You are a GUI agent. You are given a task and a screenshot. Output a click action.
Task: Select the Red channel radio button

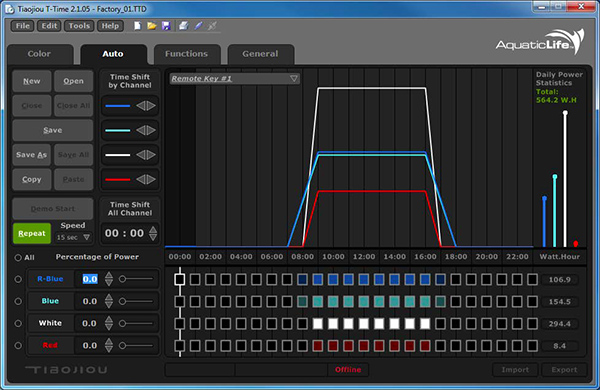pos(18,346)
